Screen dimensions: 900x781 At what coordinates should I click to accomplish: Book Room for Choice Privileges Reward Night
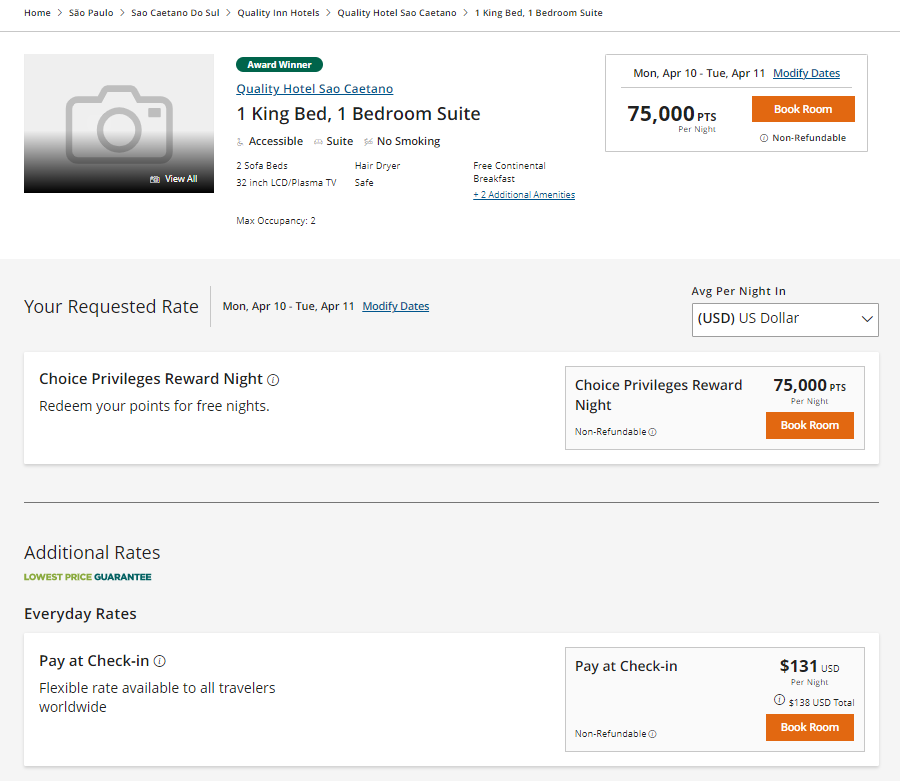pos(809,425)
